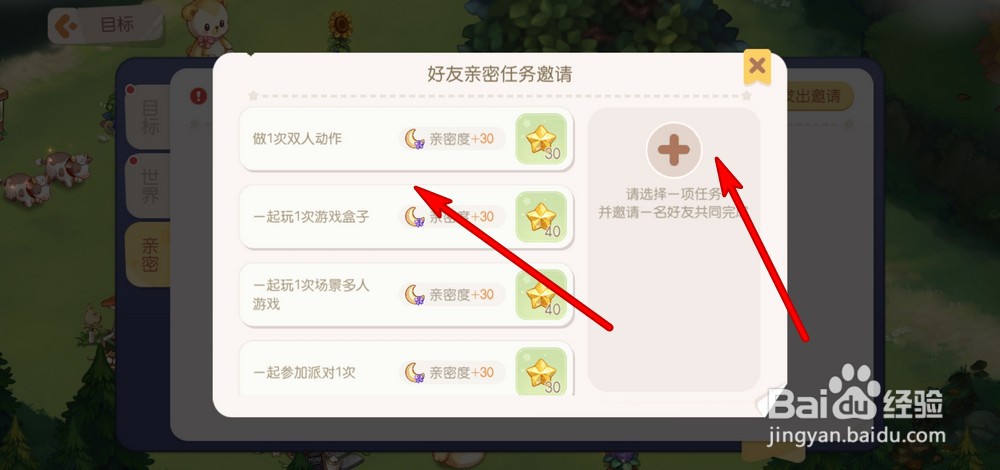Switch to the 亲密 side tab
Screen dimensions: 1000x470
pyautogui.click(x=149, y=254)
